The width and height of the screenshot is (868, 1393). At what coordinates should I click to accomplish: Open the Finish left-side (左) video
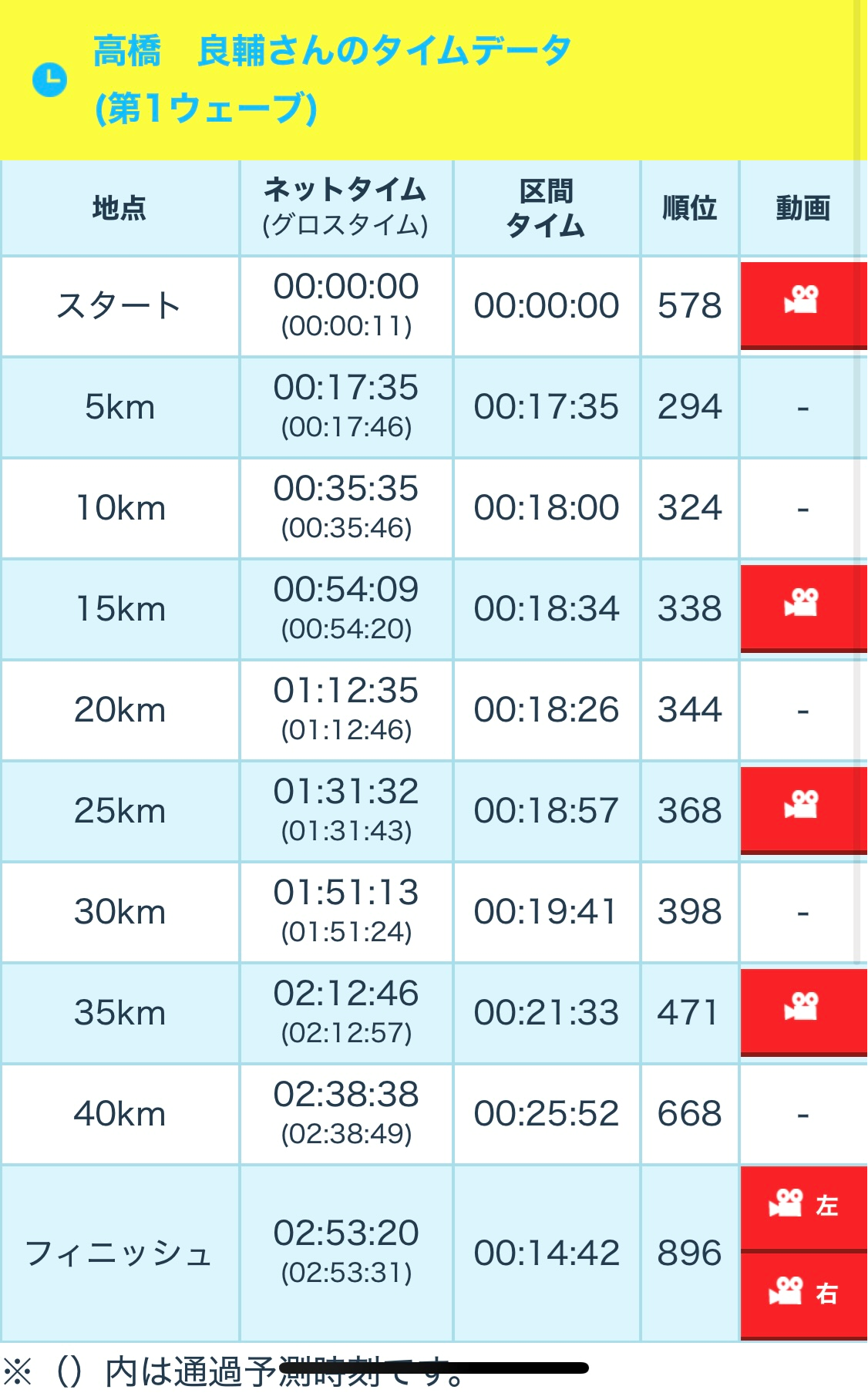coord(802,1206)
